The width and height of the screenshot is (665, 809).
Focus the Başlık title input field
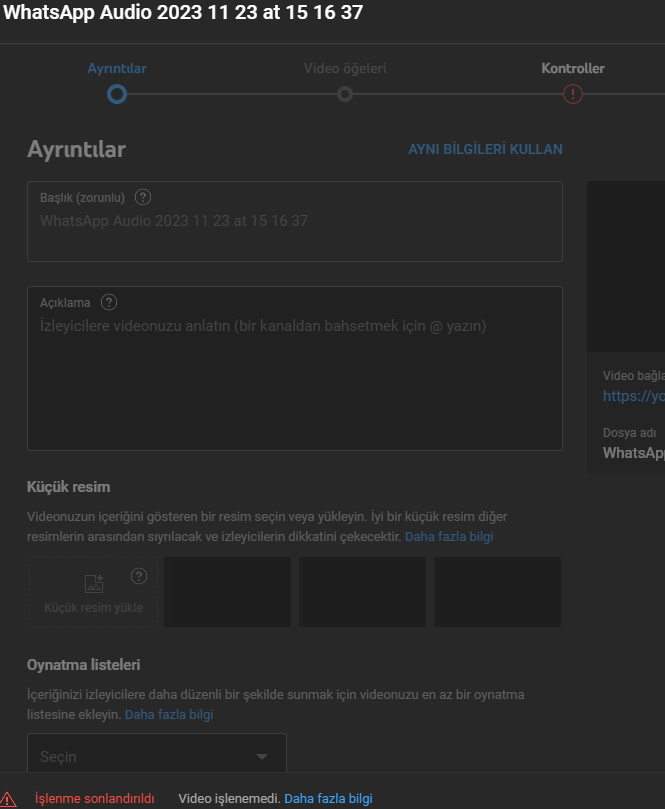click(295, 221)
